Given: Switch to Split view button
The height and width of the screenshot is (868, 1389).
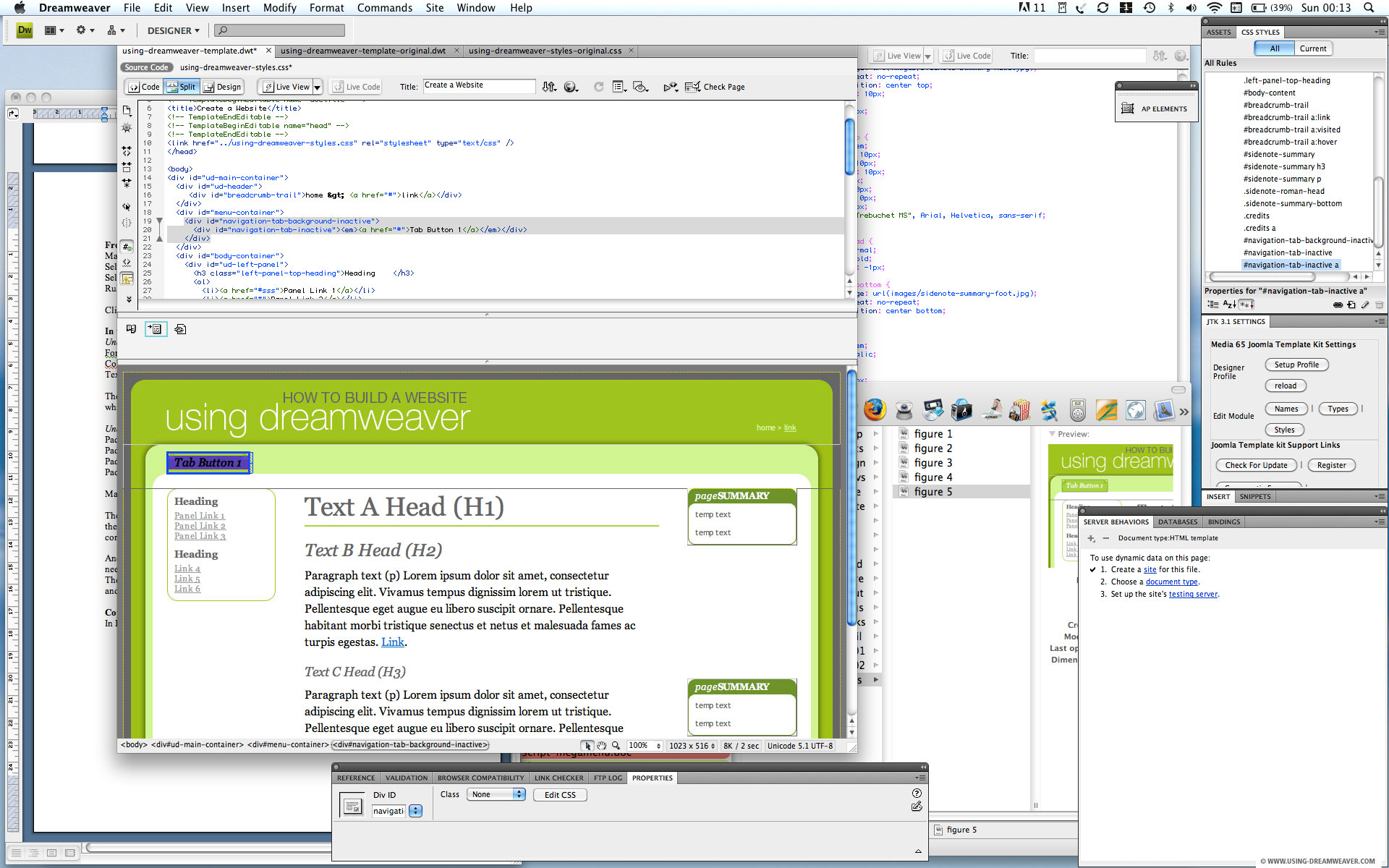Looking at the screenshot, I should click(181, 87).
